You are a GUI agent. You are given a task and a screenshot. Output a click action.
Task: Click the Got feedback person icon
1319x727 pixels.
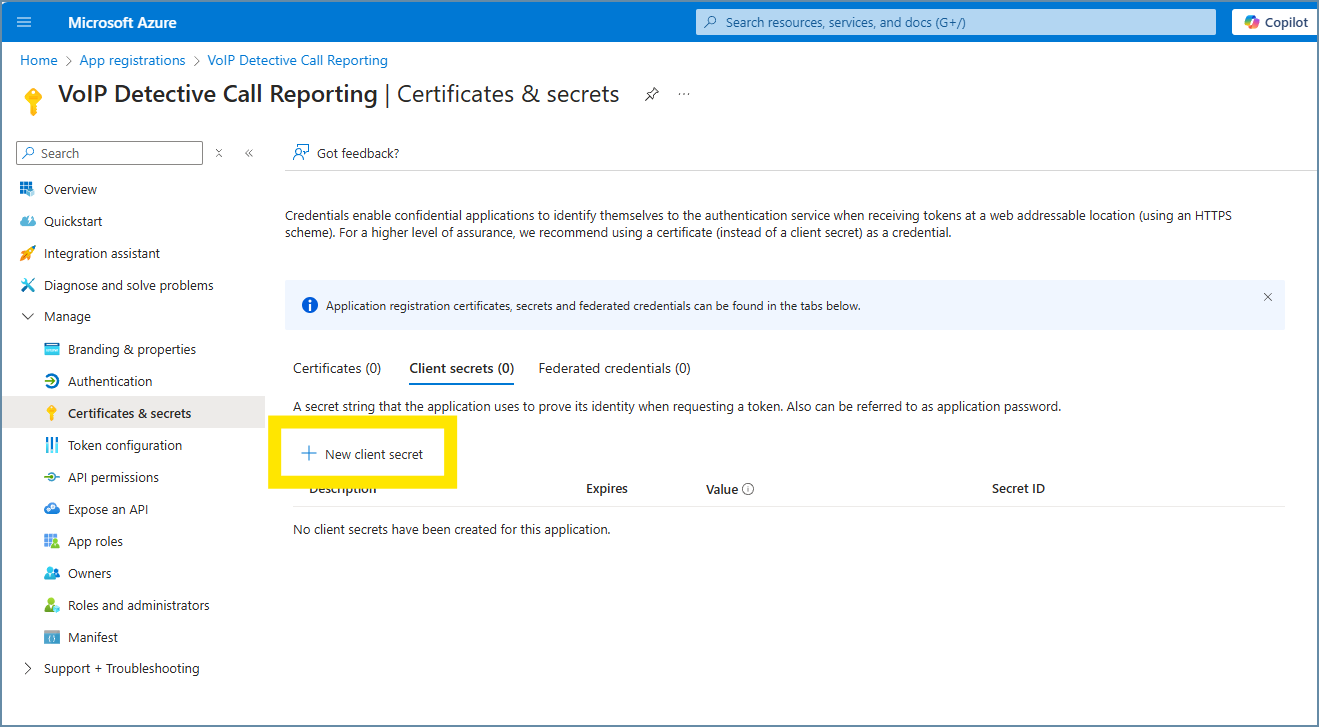point(300,153)
